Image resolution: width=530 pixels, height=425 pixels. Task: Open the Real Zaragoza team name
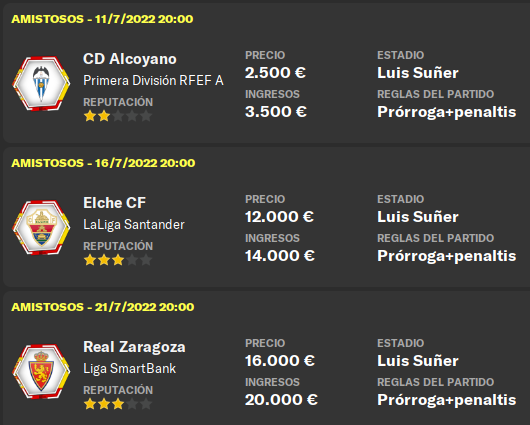click(x=134, y=347)
